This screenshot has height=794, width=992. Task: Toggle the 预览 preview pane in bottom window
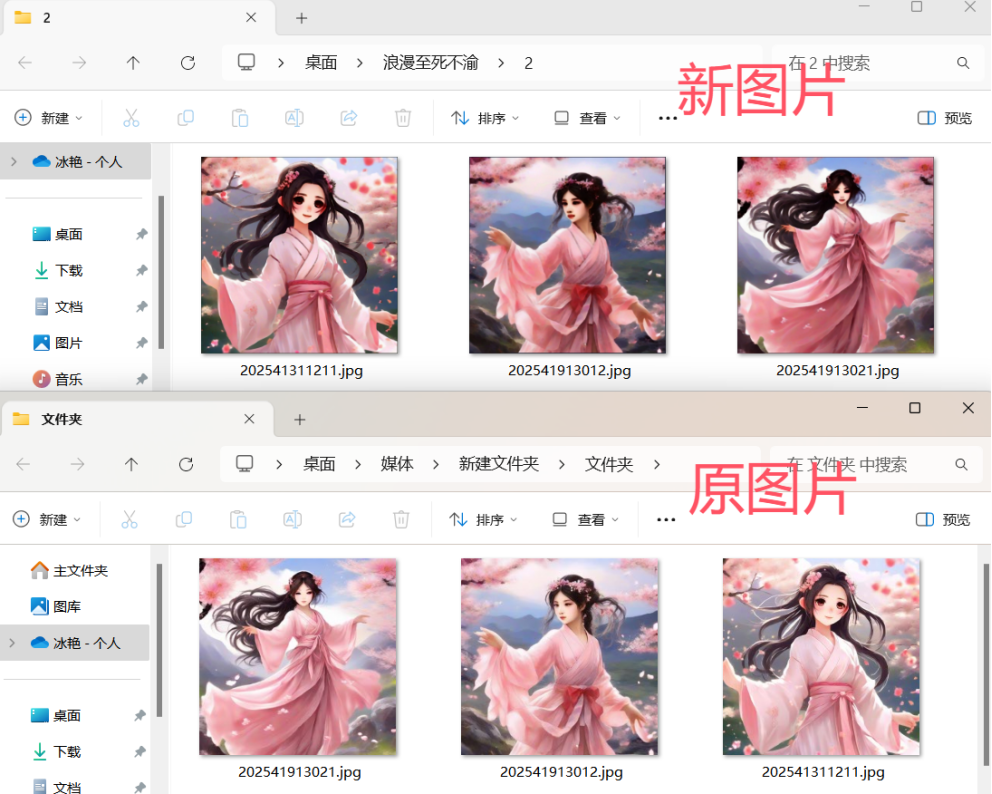pyautogui.click(x=942, y=519)
